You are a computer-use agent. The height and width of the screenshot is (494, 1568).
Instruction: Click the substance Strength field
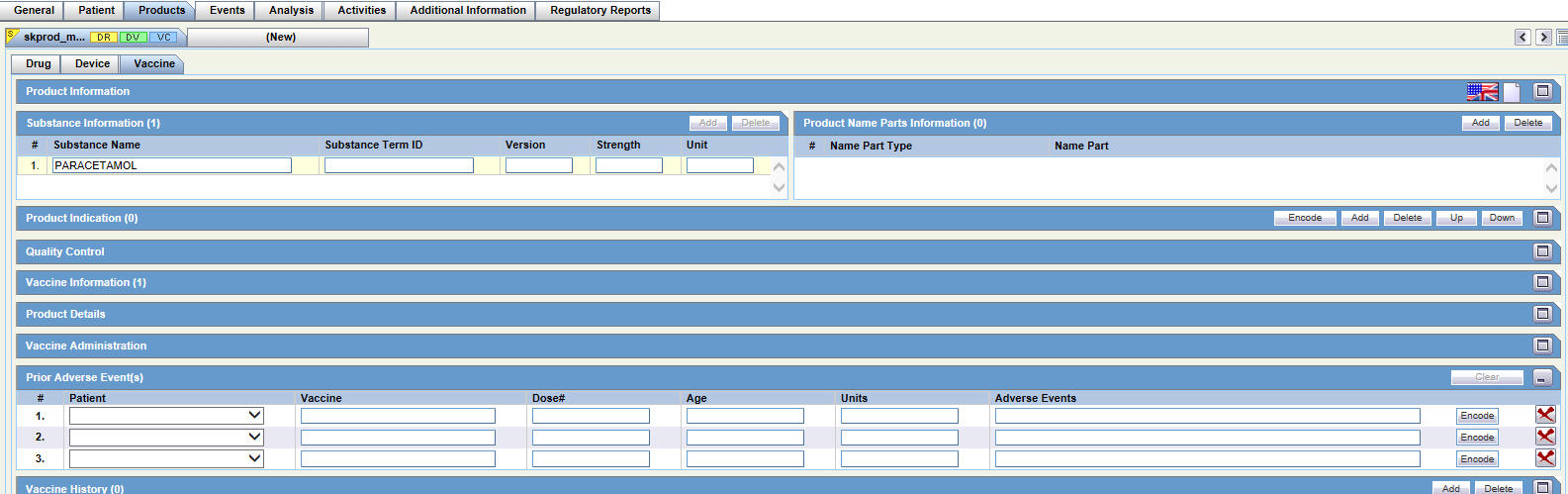[x=629, y=165]
